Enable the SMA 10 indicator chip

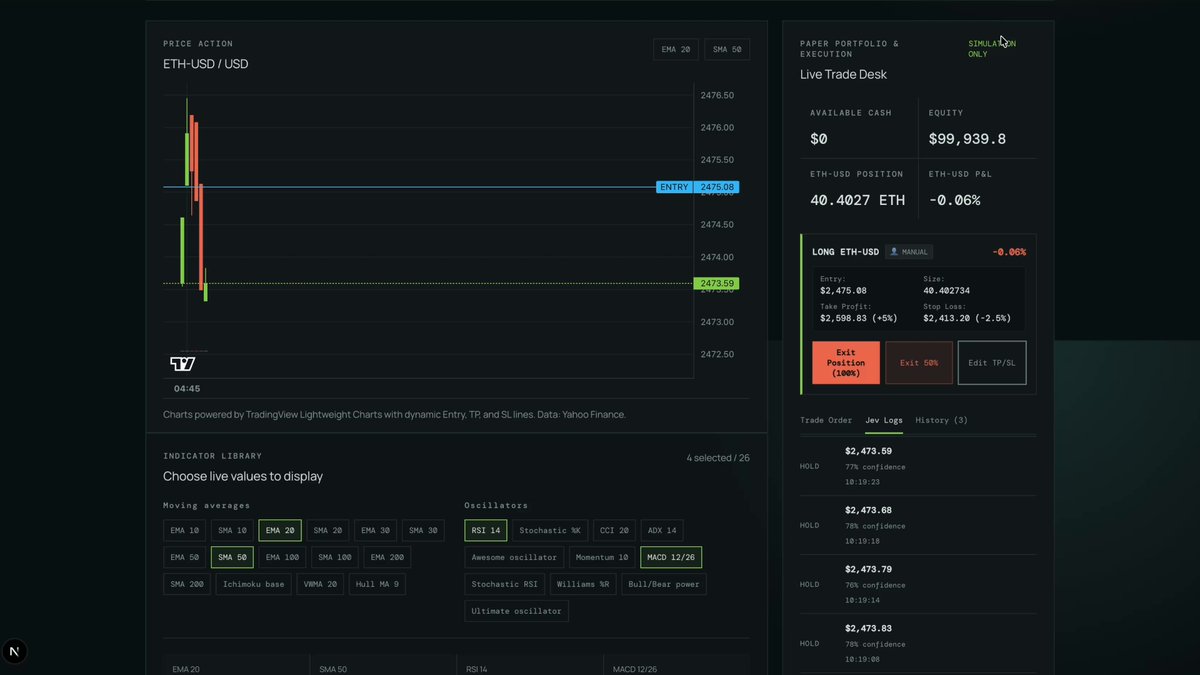click(x=233, y=530)
